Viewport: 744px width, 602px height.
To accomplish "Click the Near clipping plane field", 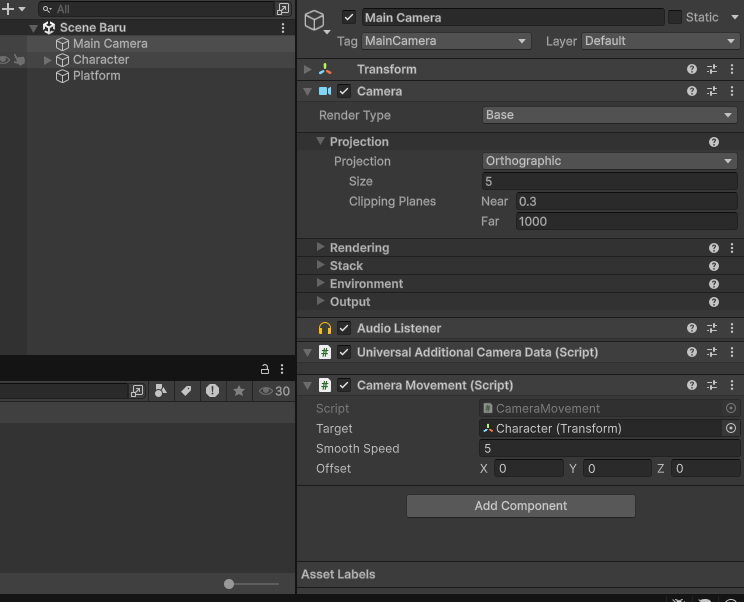I will coord(626,201).
